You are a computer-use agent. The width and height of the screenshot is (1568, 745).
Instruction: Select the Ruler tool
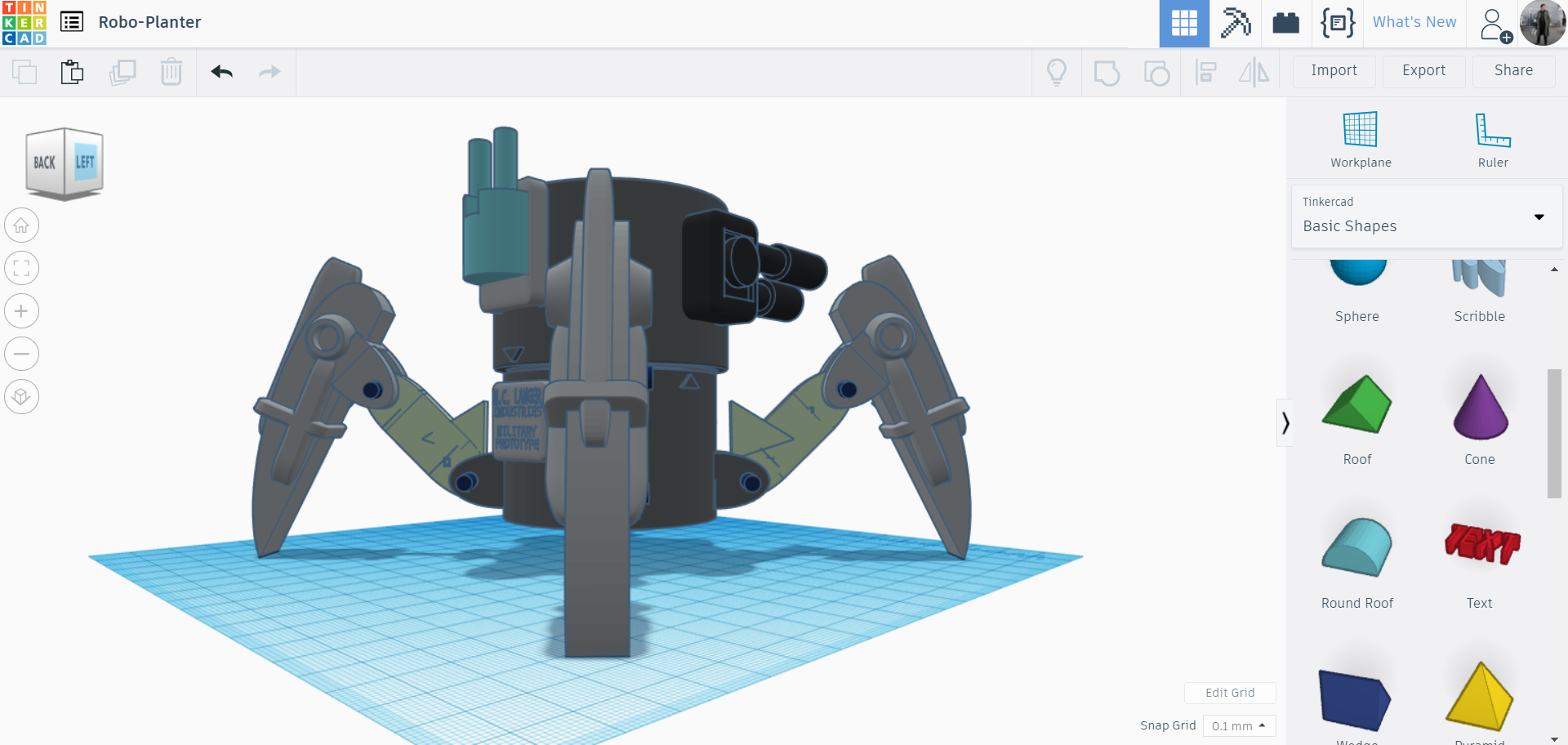click(x=1493, y=140)
